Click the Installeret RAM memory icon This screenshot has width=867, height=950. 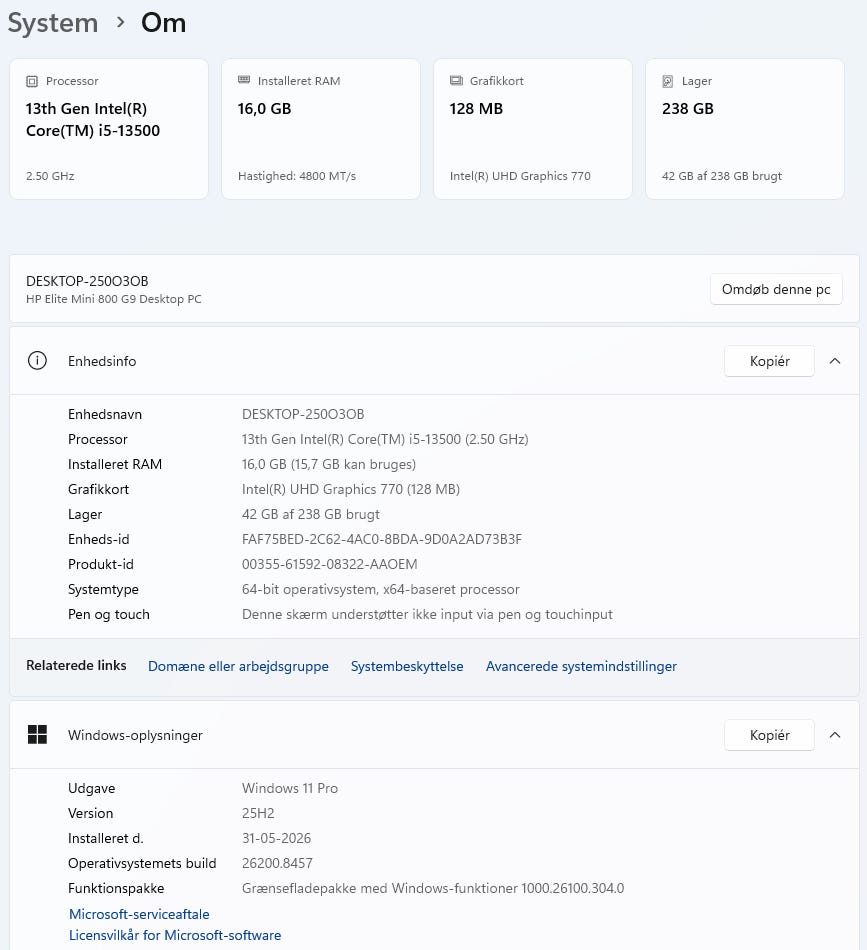point(244,80)
